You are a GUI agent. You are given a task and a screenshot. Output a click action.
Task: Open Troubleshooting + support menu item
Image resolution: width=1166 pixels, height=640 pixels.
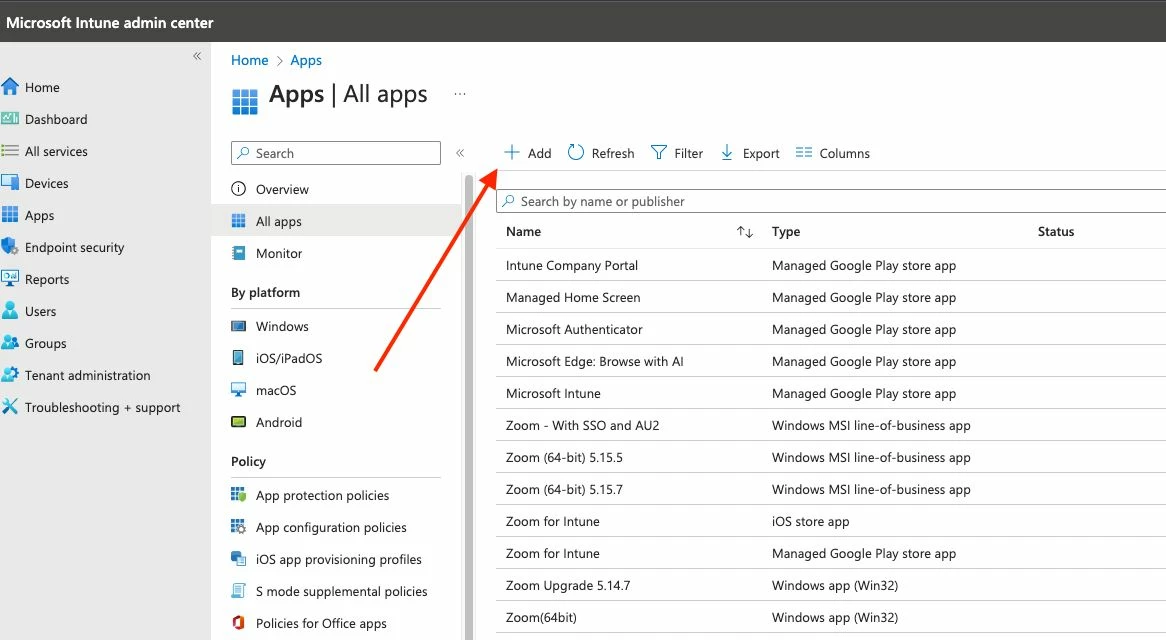102,407
